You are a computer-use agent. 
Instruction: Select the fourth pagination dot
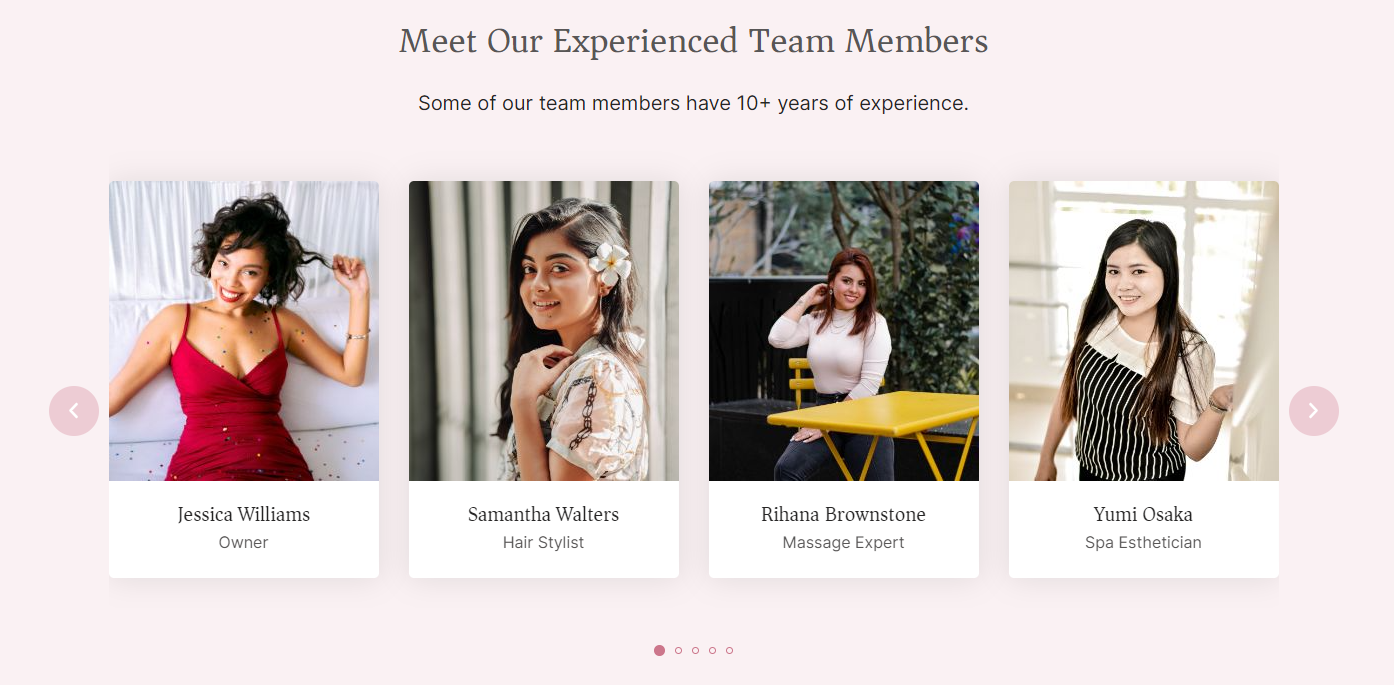711,650
